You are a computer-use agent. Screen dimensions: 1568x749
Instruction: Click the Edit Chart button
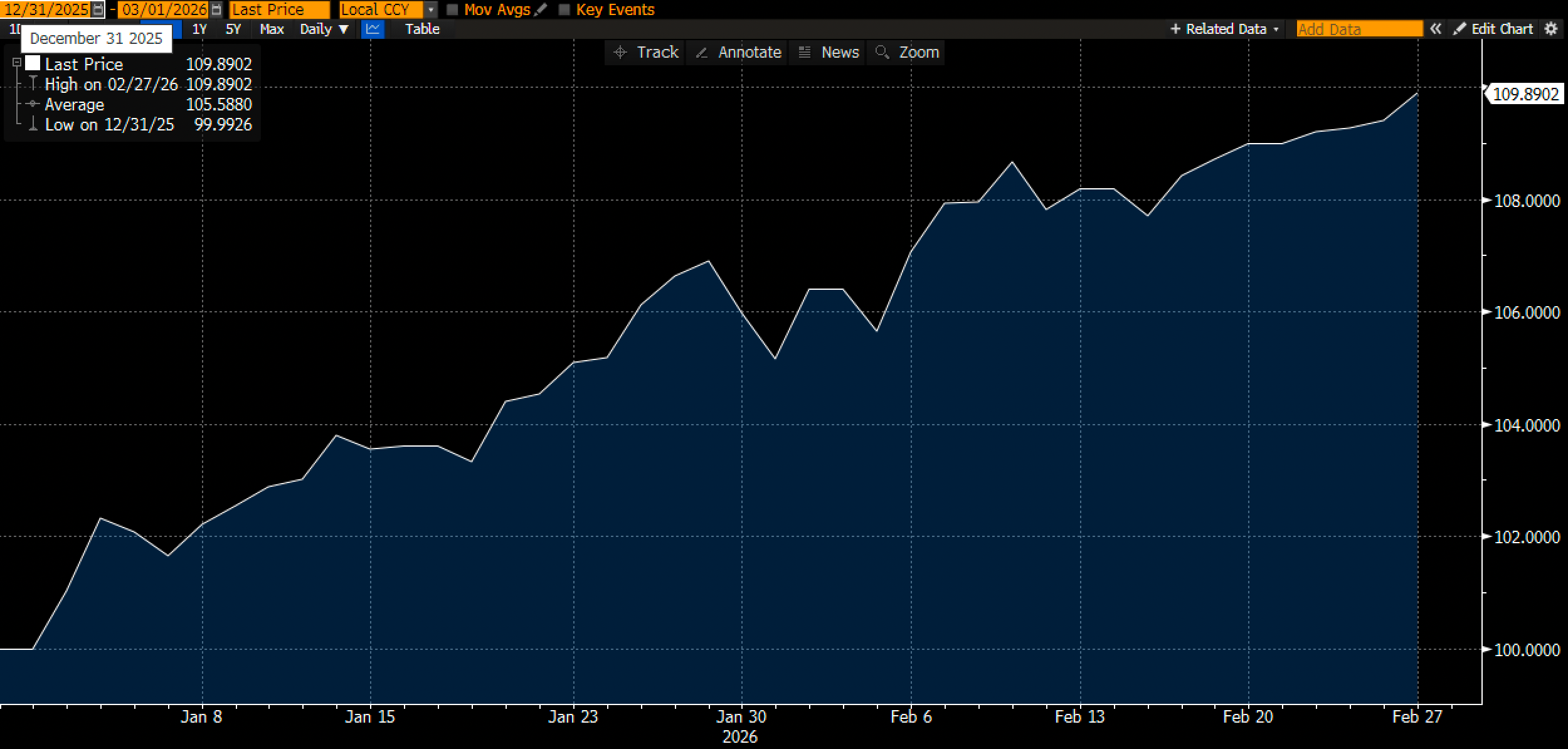coord(1493,29)
